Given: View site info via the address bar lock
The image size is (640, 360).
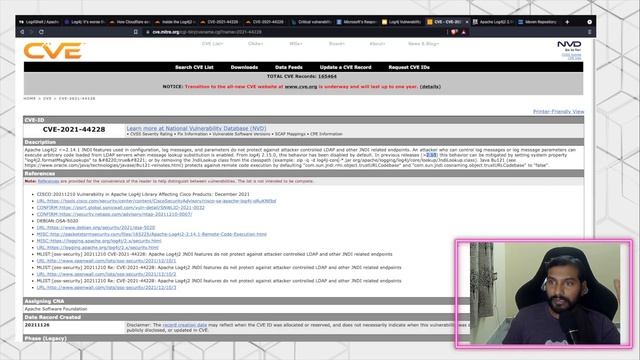Looking at the screenshot, I should pyautogui.click(x=148, y=32).
